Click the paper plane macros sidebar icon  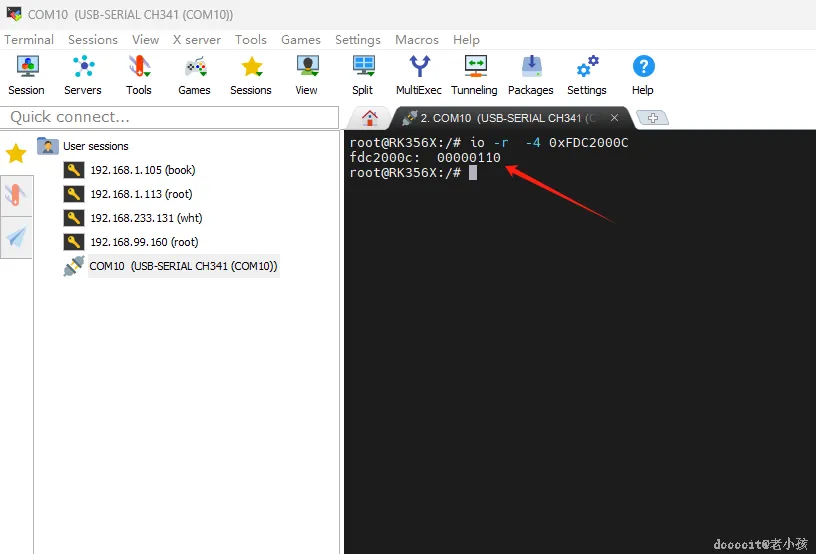coord(16,237)
